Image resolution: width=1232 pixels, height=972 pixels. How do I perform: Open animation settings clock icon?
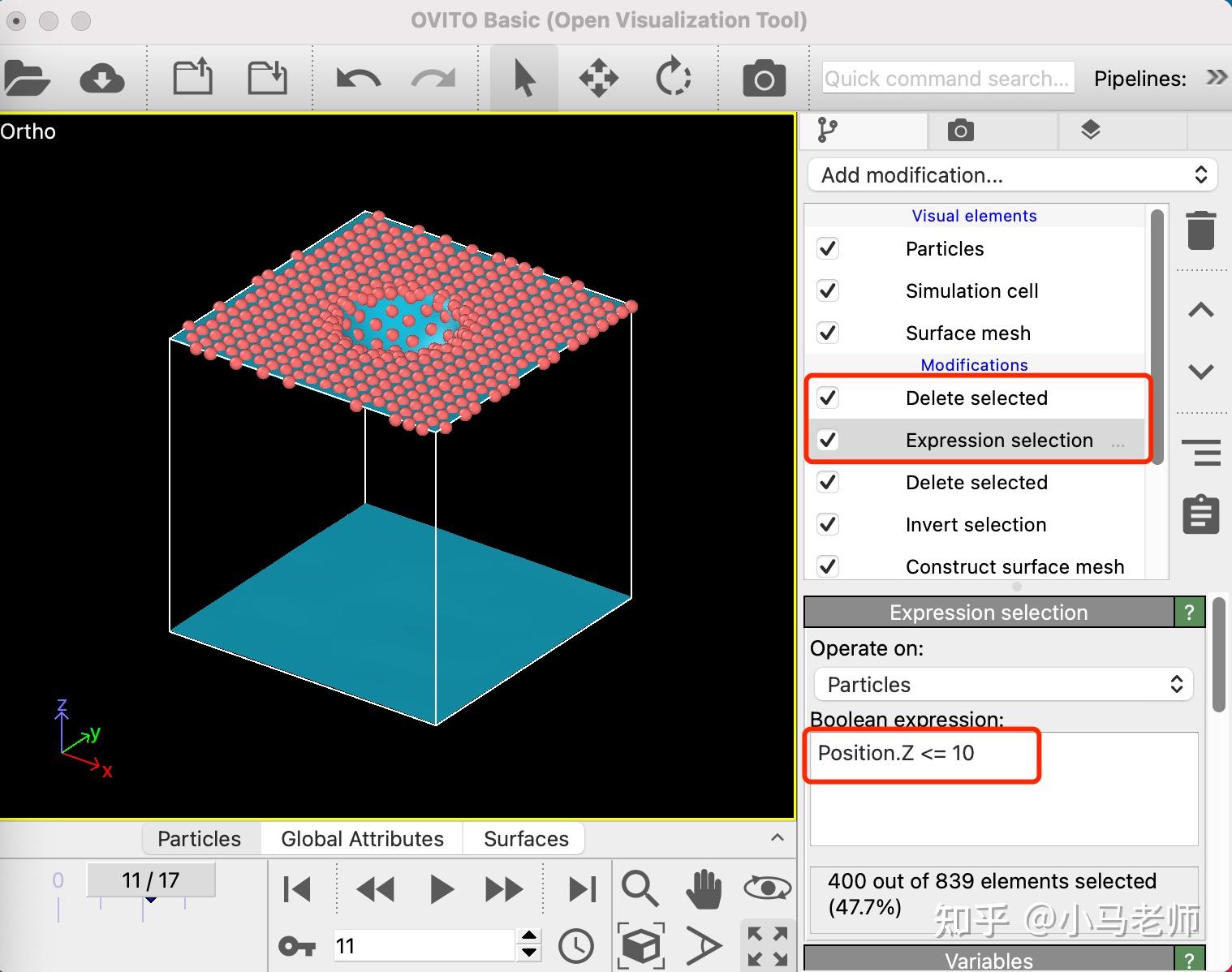(x=576, y=946)
